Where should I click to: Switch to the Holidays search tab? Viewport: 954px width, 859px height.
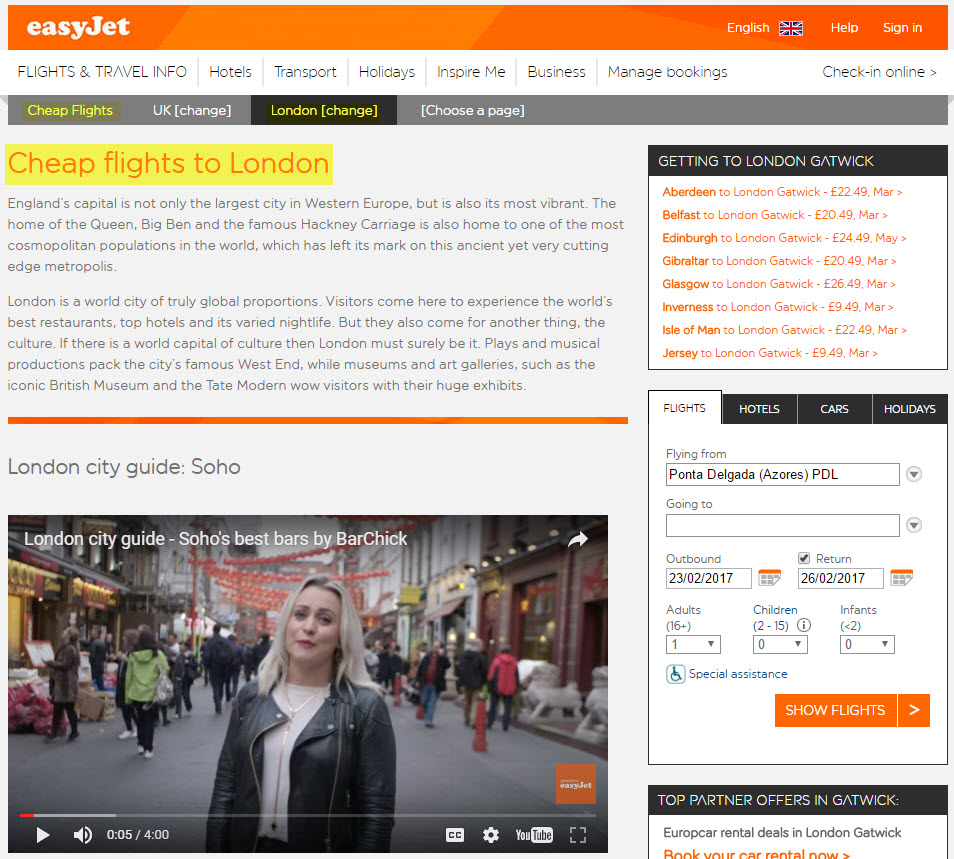click(x=910, y=409)
